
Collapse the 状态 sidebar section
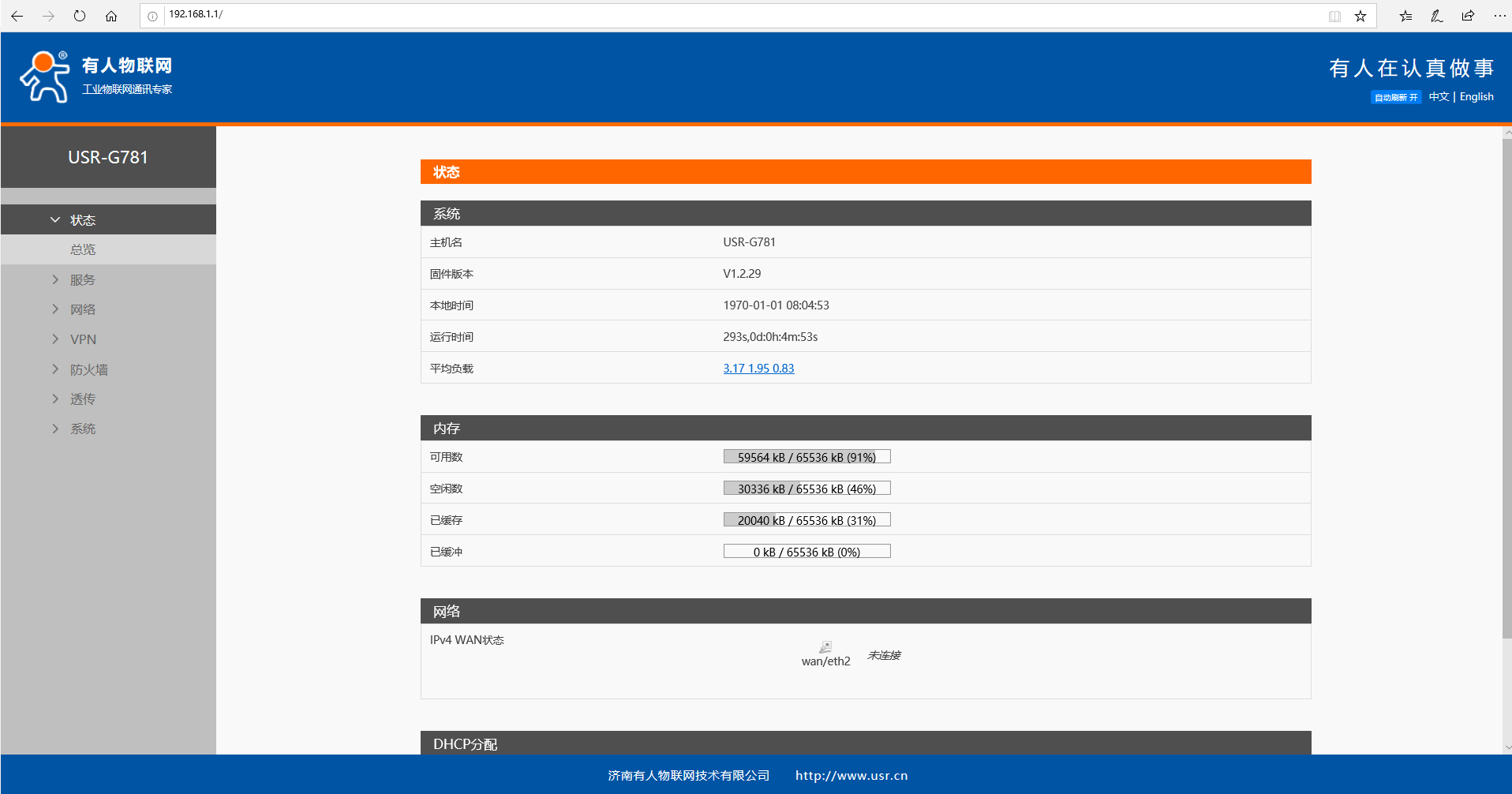pyautogui.click(x=82, y=220)
